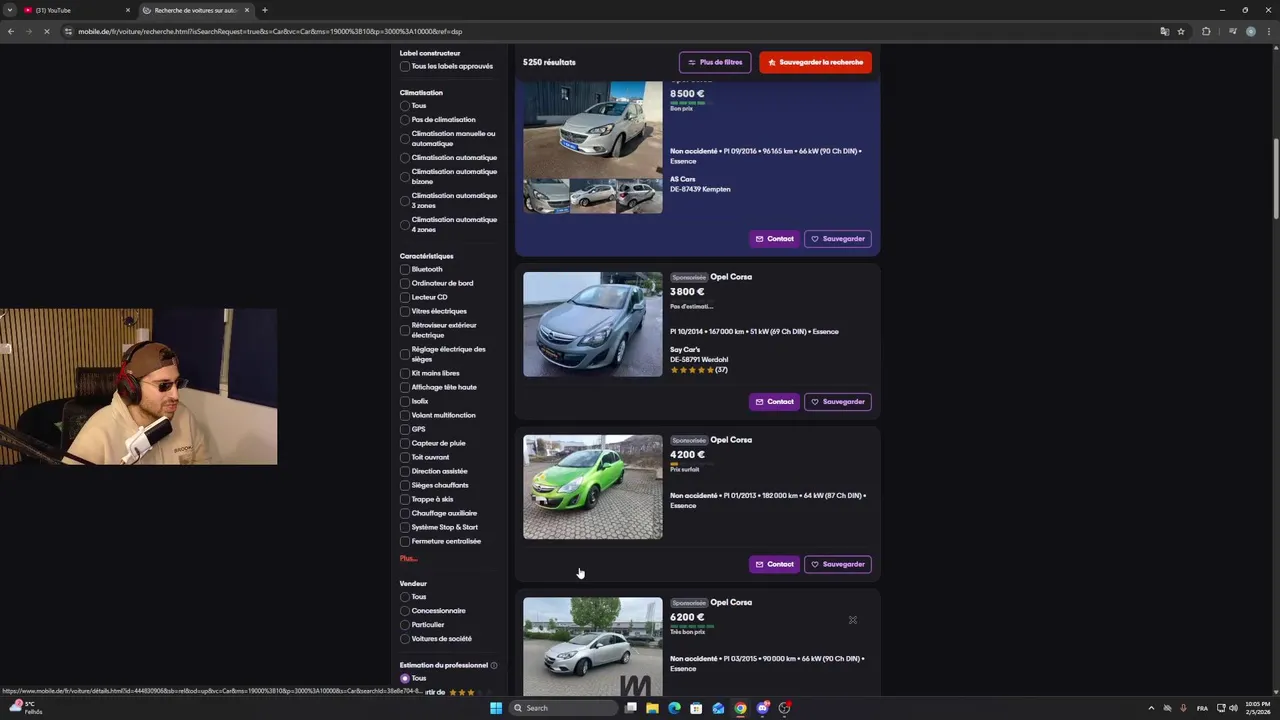The height and width of the screenshot is (720, 1280).
Task: Open the silver 8 500 € Corsa main photo
Action: pyautogui.click(x=592, y=130)
